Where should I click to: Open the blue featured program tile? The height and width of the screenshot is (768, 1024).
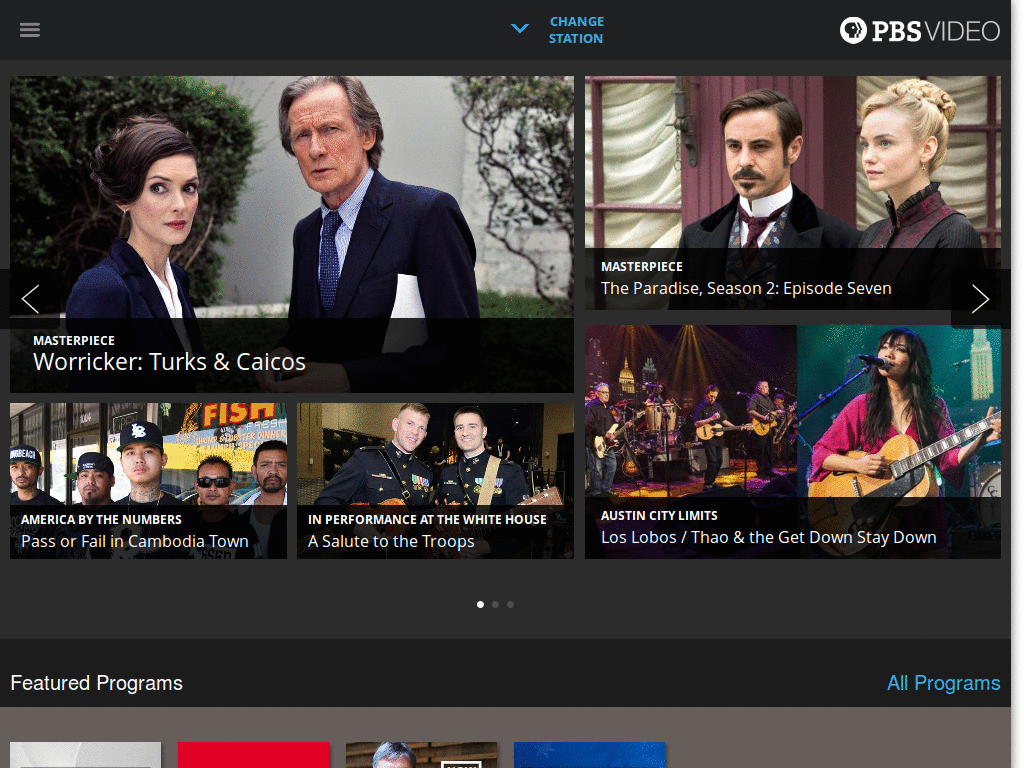(590, 755)
